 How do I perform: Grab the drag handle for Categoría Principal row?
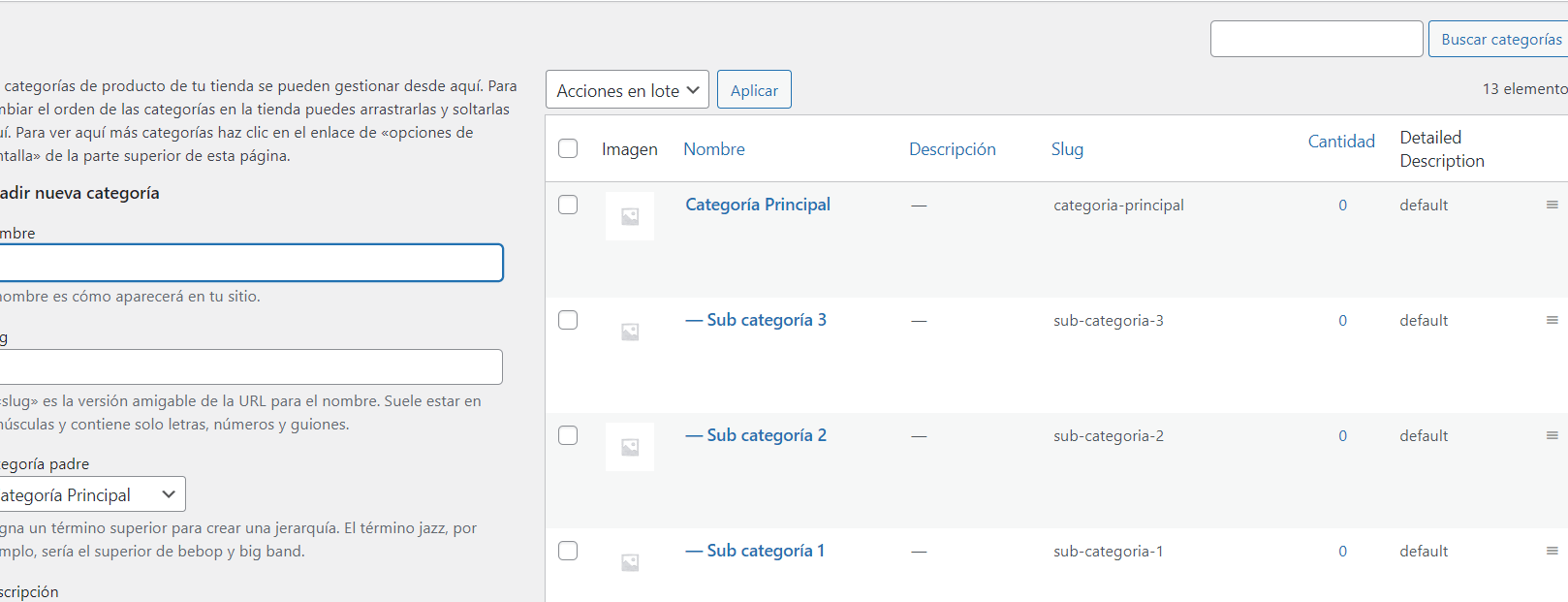tap(1552, 205)
